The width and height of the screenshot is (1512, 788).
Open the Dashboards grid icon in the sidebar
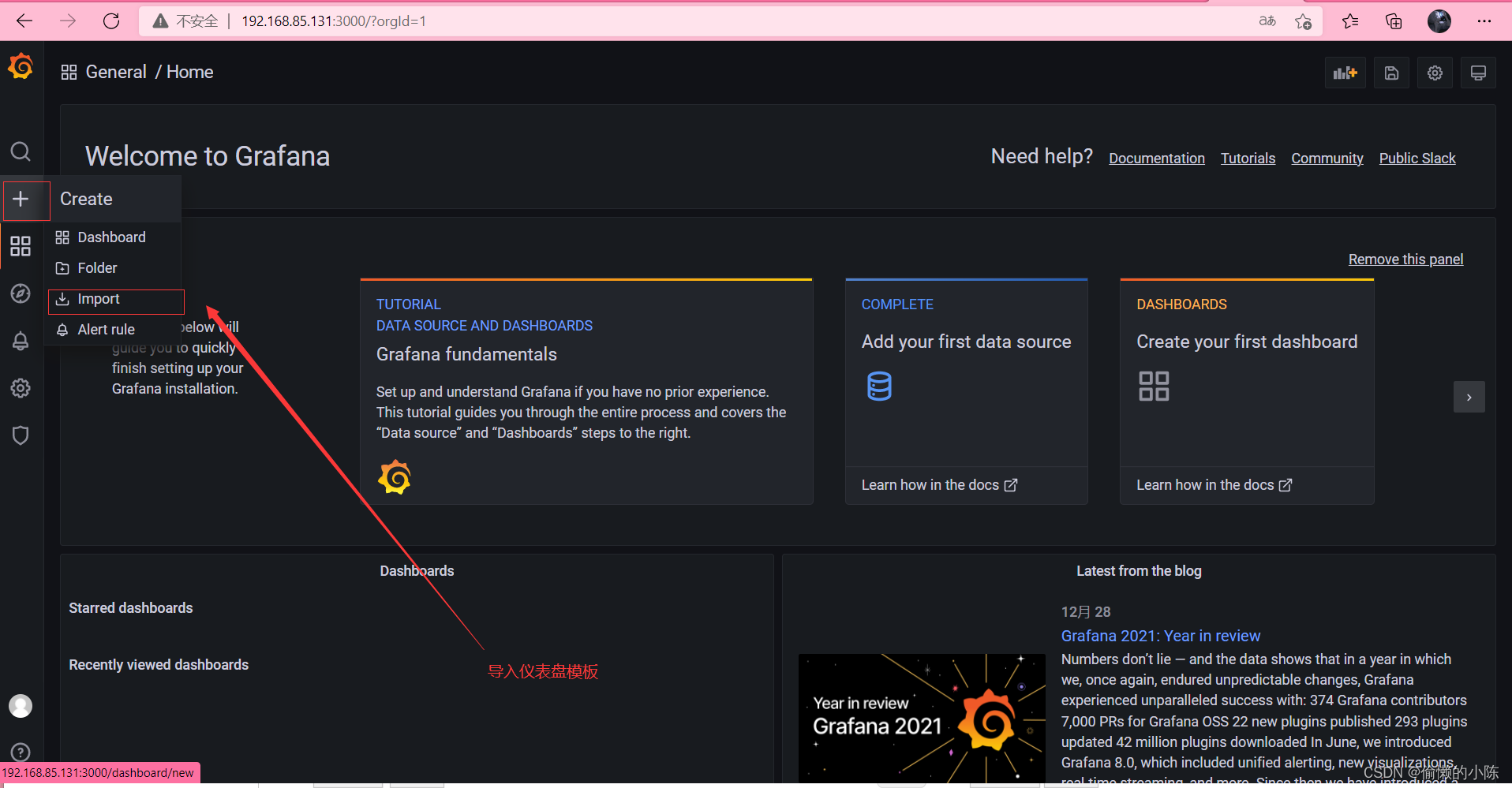click(21, 246)
